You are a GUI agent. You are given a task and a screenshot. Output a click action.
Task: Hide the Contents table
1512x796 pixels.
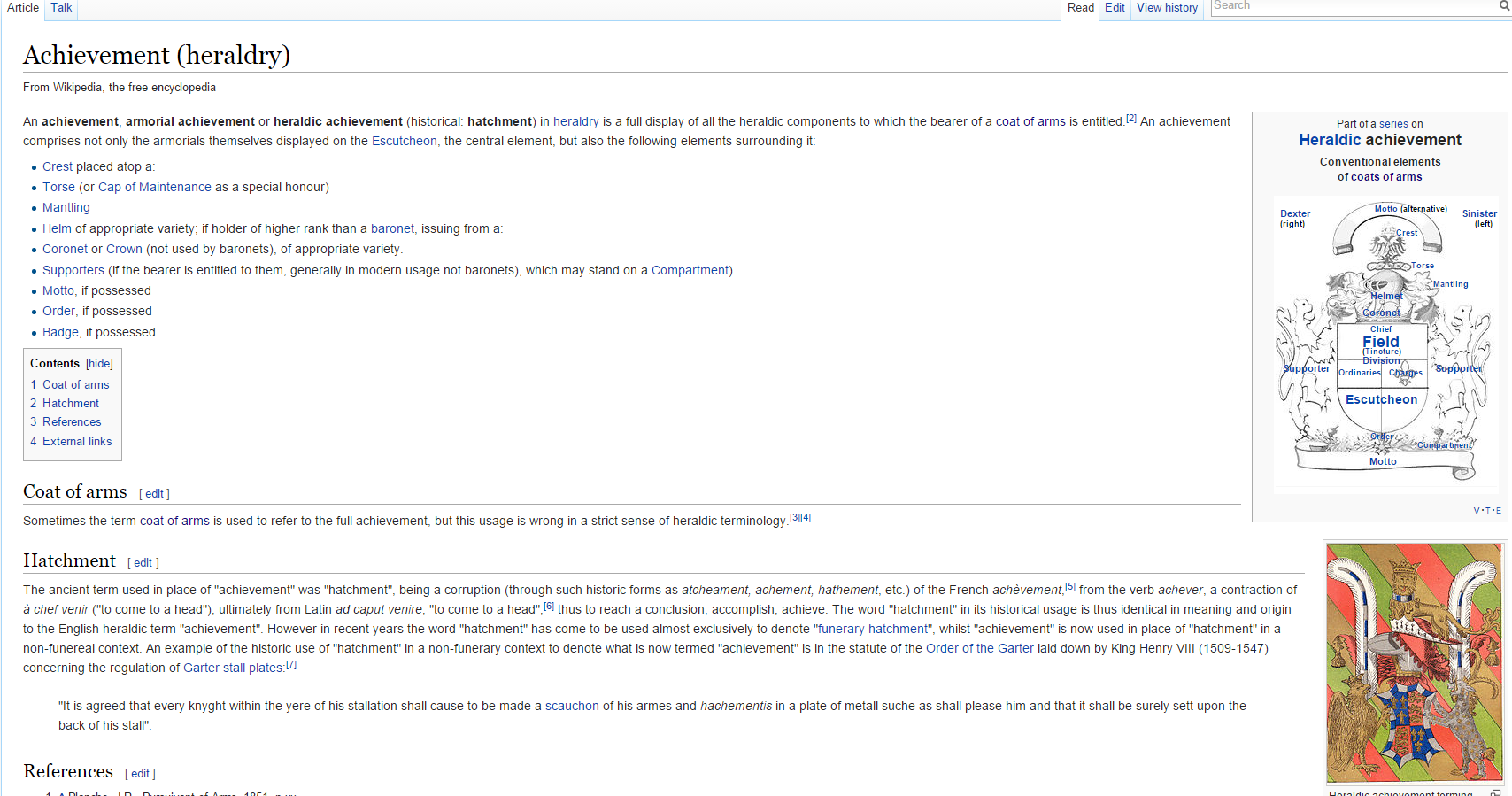99,364
